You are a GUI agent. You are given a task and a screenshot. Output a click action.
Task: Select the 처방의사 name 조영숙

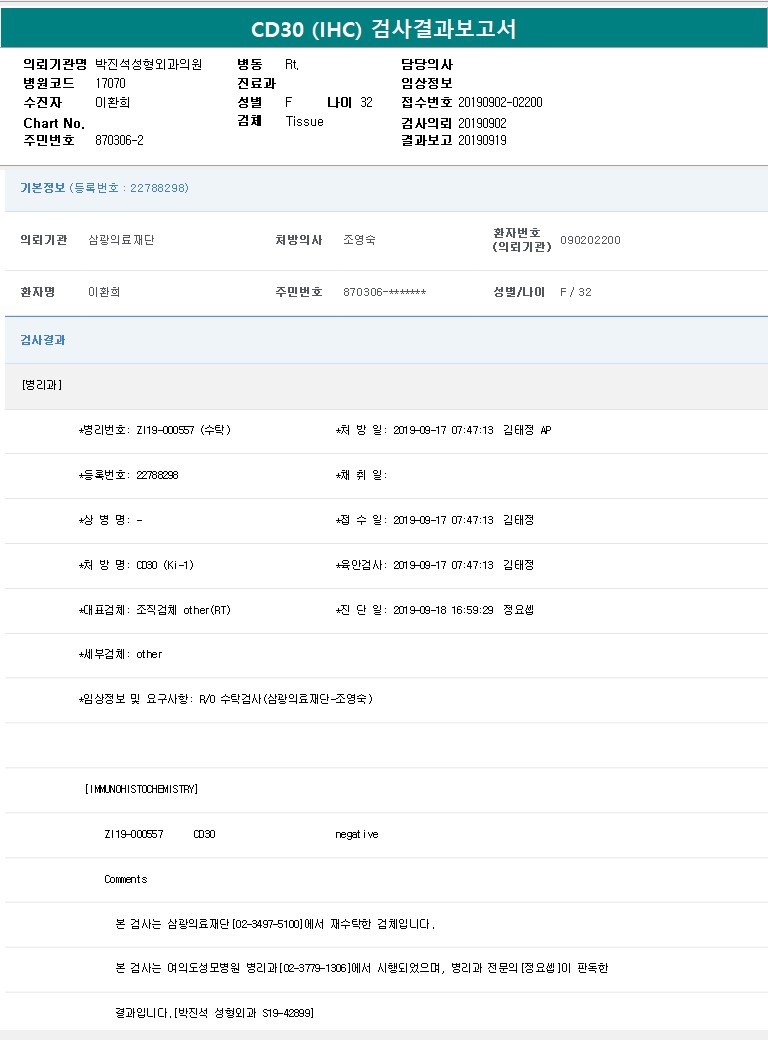[x=359, y=240]
